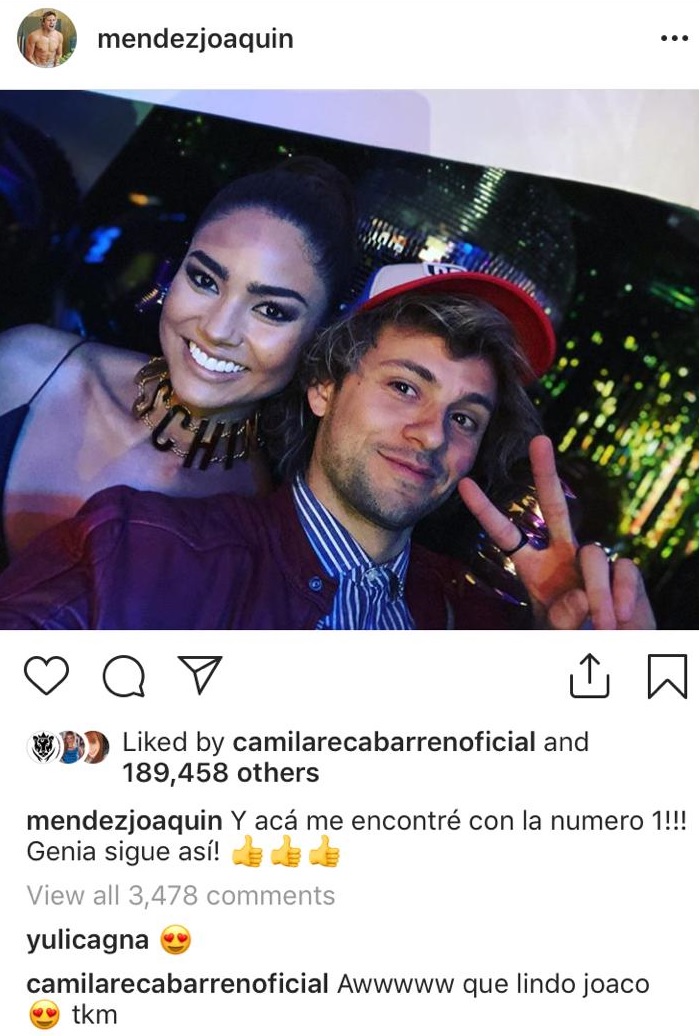Open mendezjoaquin profile picture at top
This screenshot has height=1036, width=700.
(x=46, y=38)
